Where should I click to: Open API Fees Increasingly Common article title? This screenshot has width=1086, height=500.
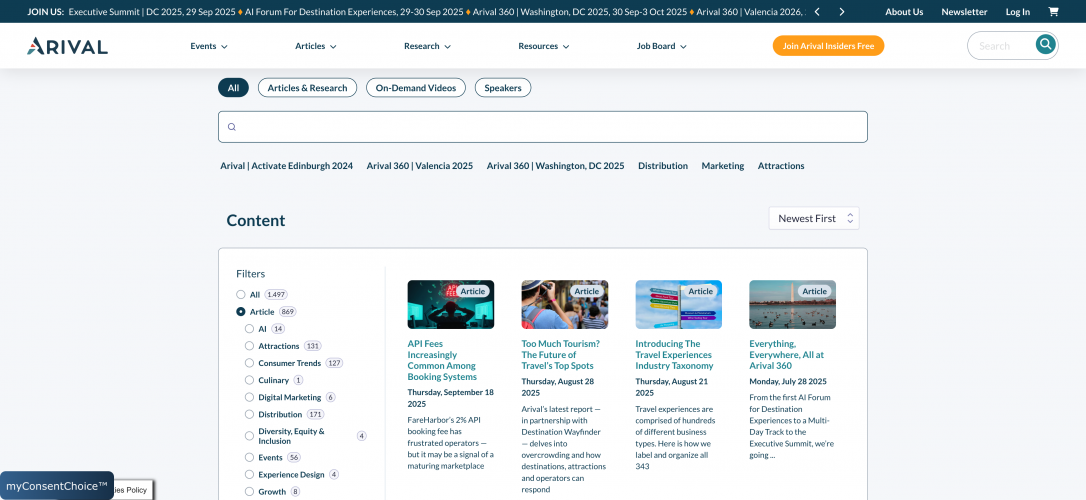[442, 360]
